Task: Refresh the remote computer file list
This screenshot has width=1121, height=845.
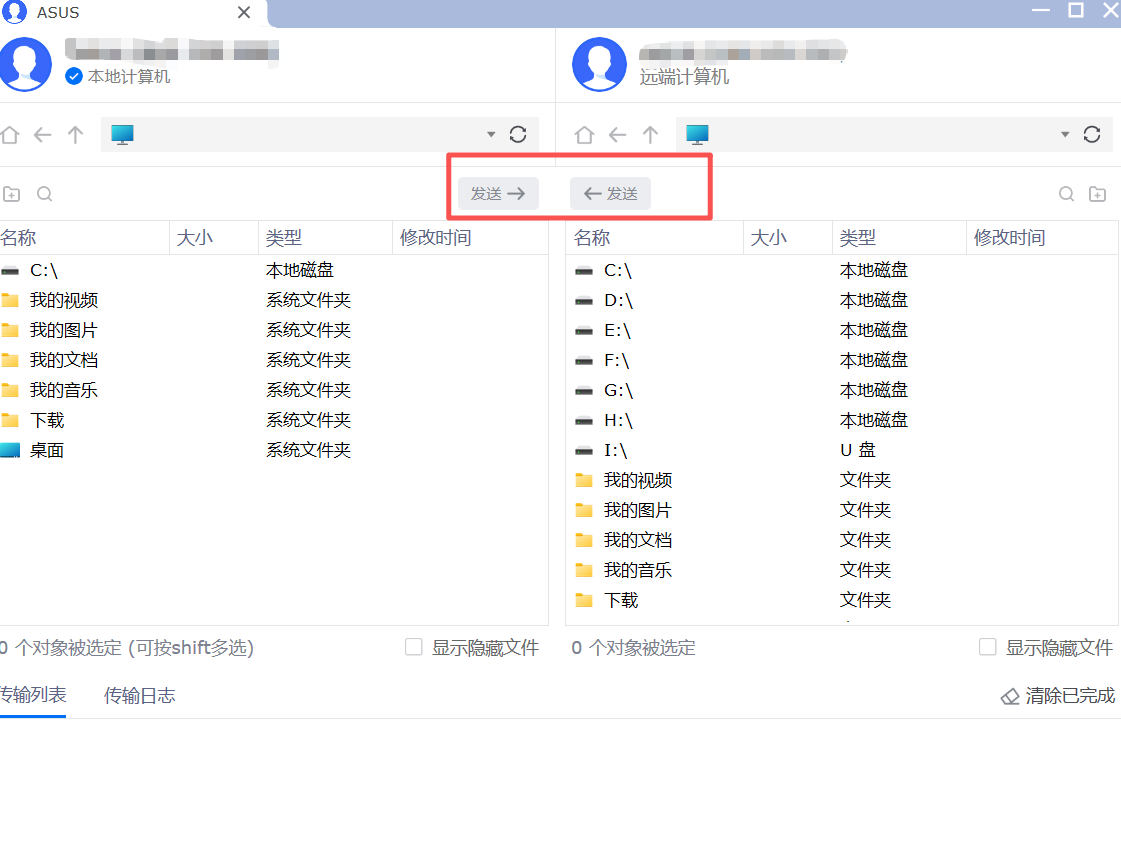Action: coord(1092,134)
